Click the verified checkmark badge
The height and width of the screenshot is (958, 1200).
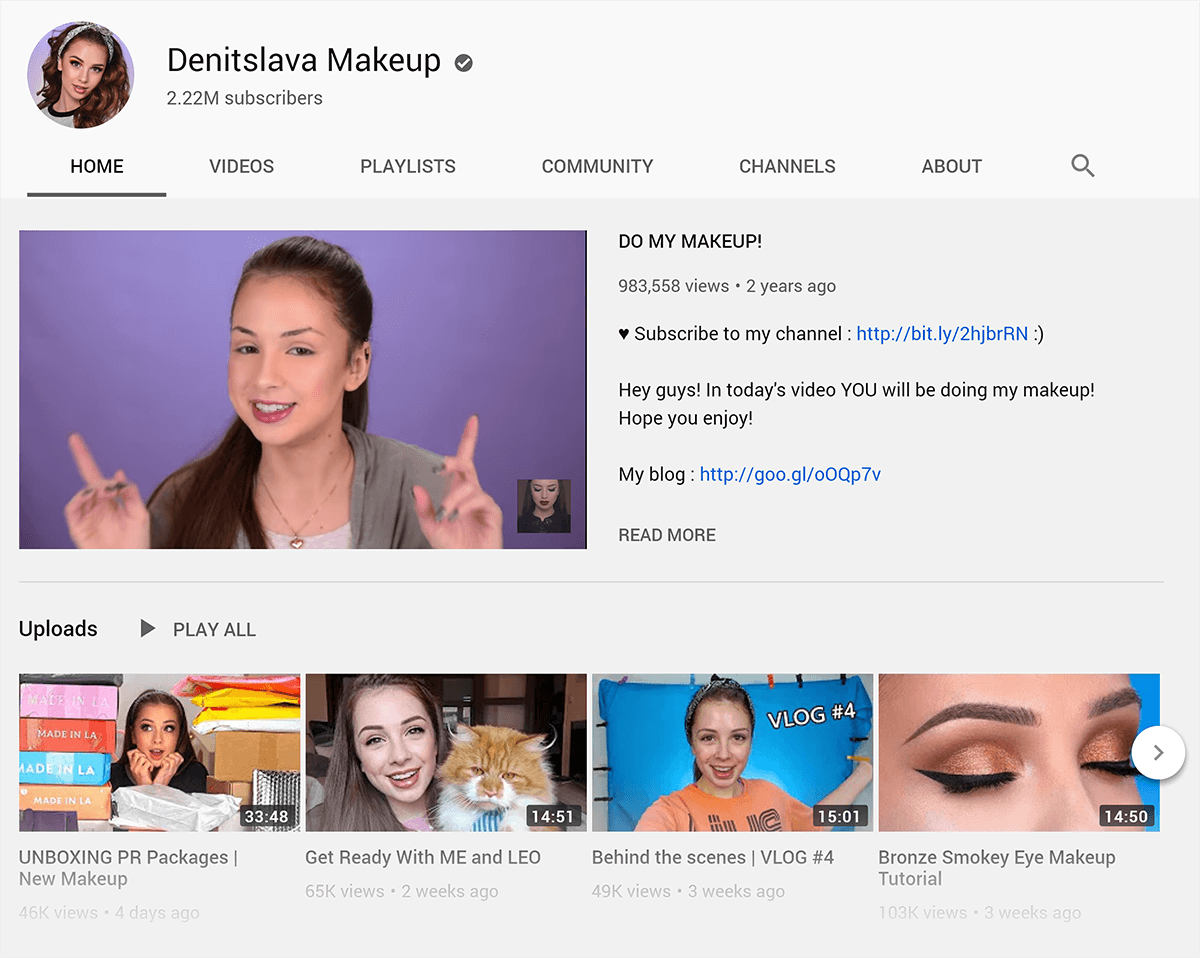(463, 63)
